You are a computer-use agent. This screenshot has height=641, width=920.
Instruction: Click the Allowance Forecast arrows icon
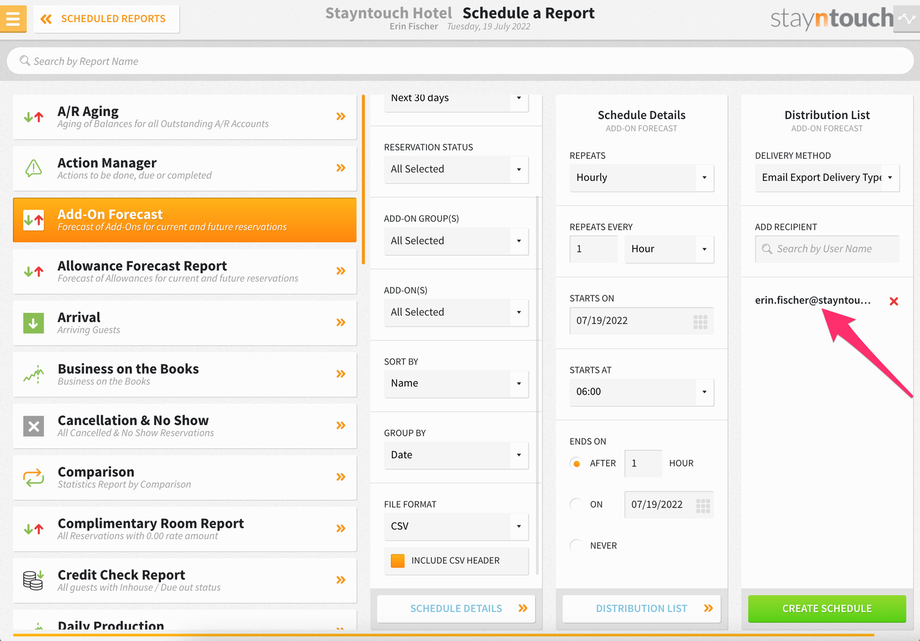[33, 271]
